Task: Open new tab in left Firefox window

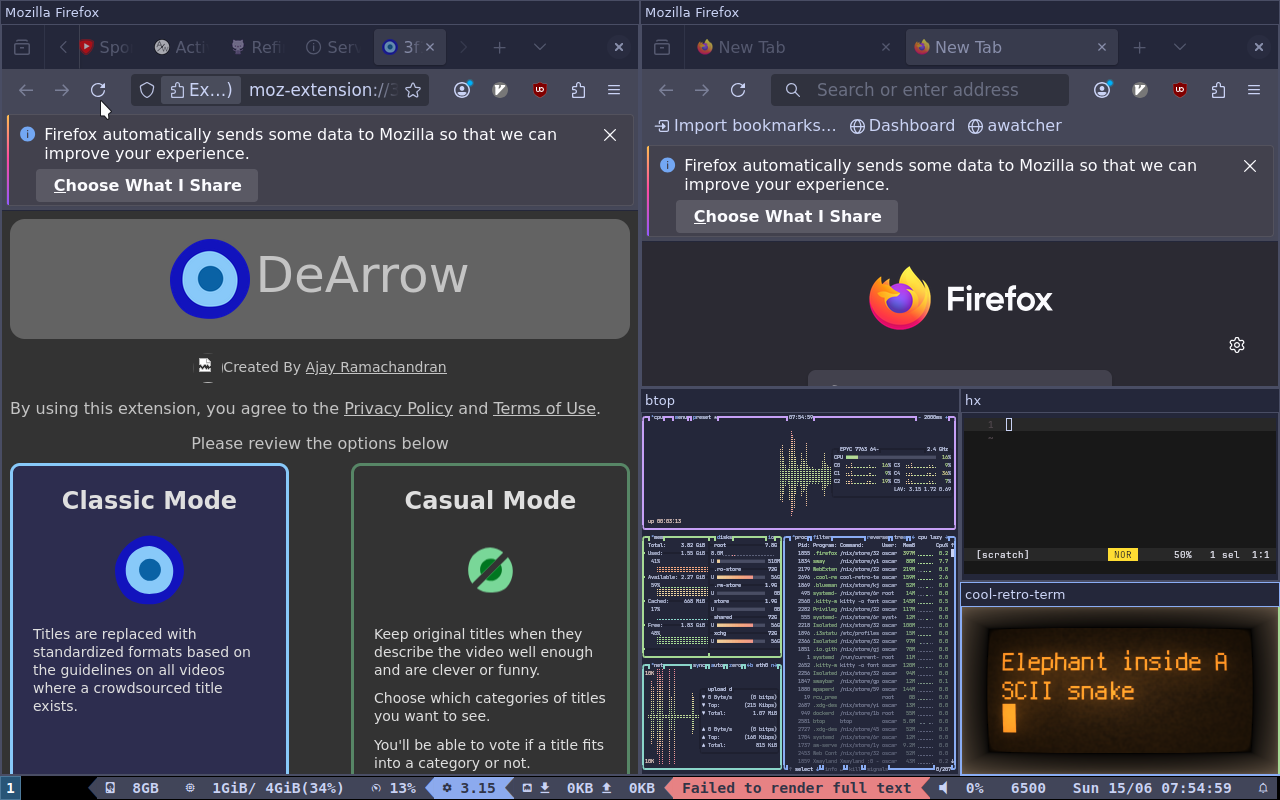Action: click(x=499, y=47)
